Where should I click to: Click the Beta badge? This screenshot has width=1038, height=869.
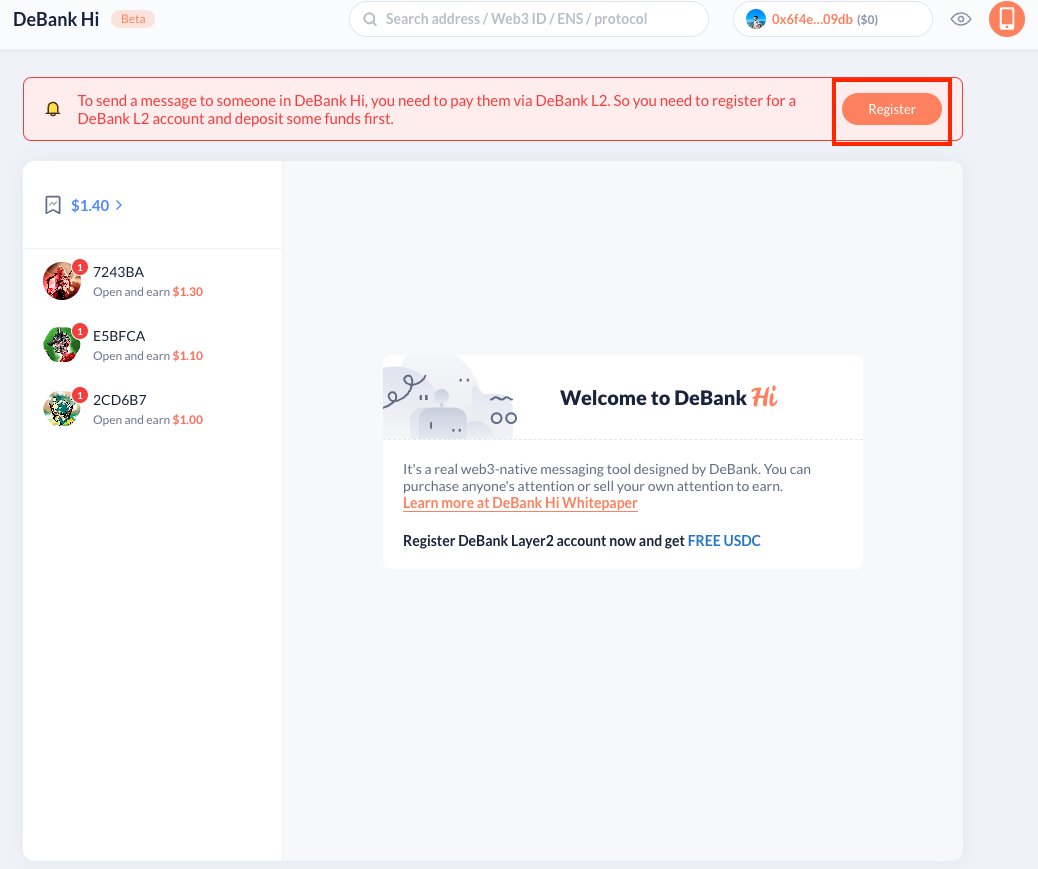coord(133,19)
